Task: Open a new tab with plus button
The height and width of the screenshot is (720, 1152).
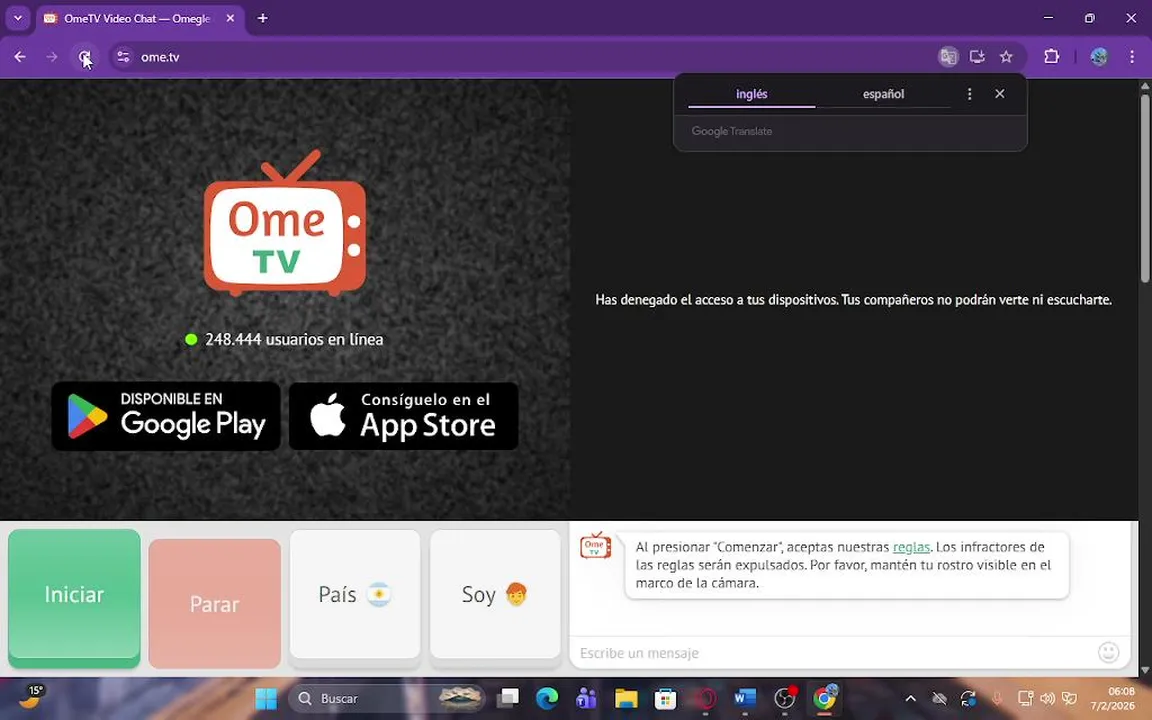Action: (262, 18)
